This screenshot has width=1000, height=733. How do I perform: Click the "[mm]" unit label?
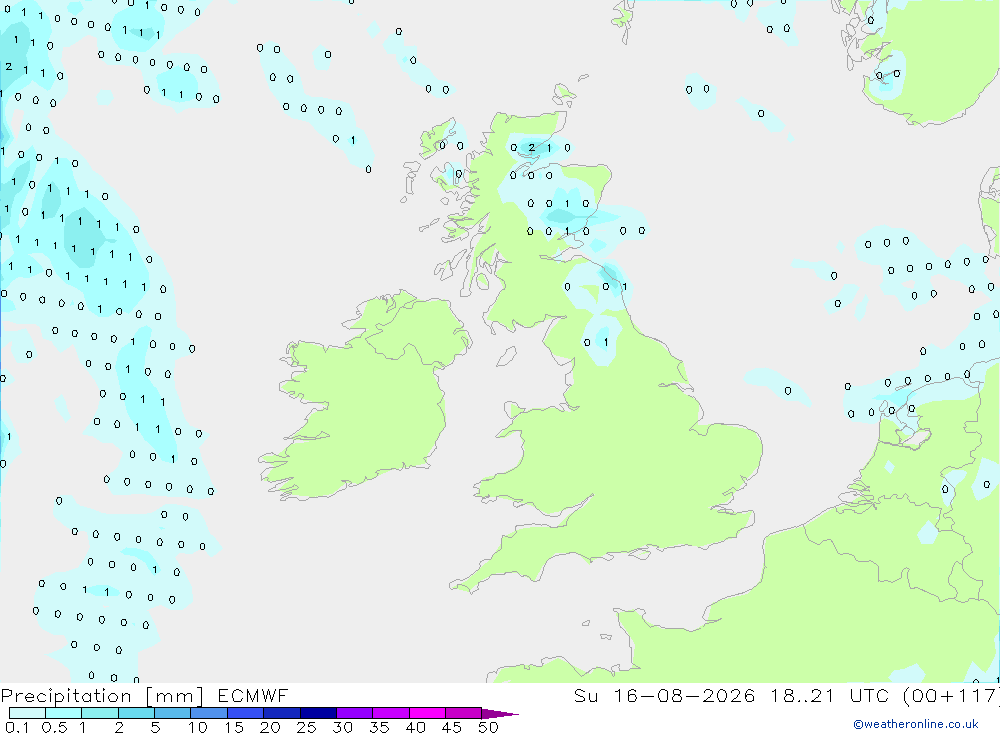pos(174,696)
